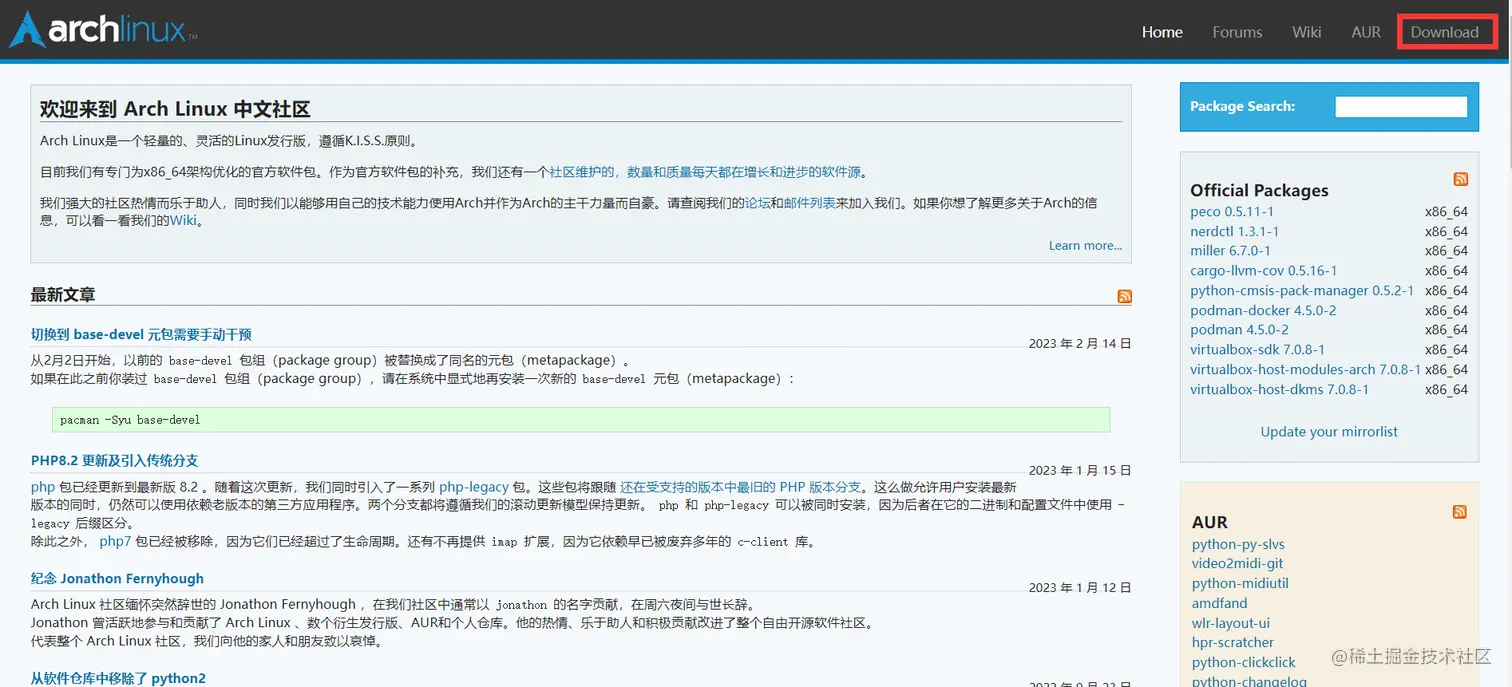Open article 切换到 base-devel 元包需要手动干预
The image size is (1512, 687).
141,334
